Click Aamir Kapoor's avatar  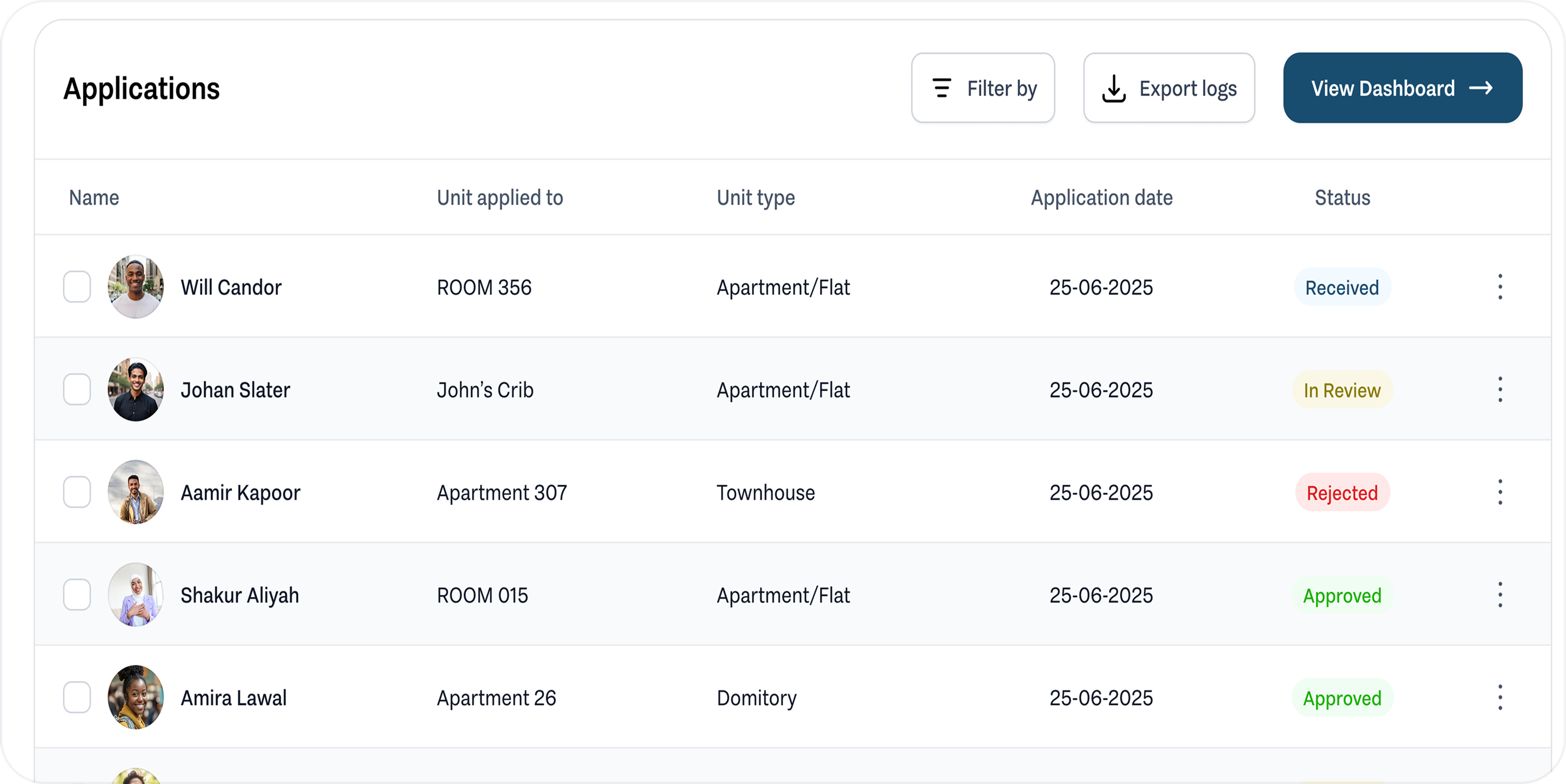pyautogui.click(x=135, y=493)
